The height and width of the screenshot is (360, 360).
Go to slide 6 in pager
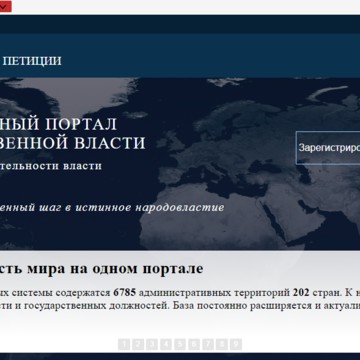pos(194,345)
